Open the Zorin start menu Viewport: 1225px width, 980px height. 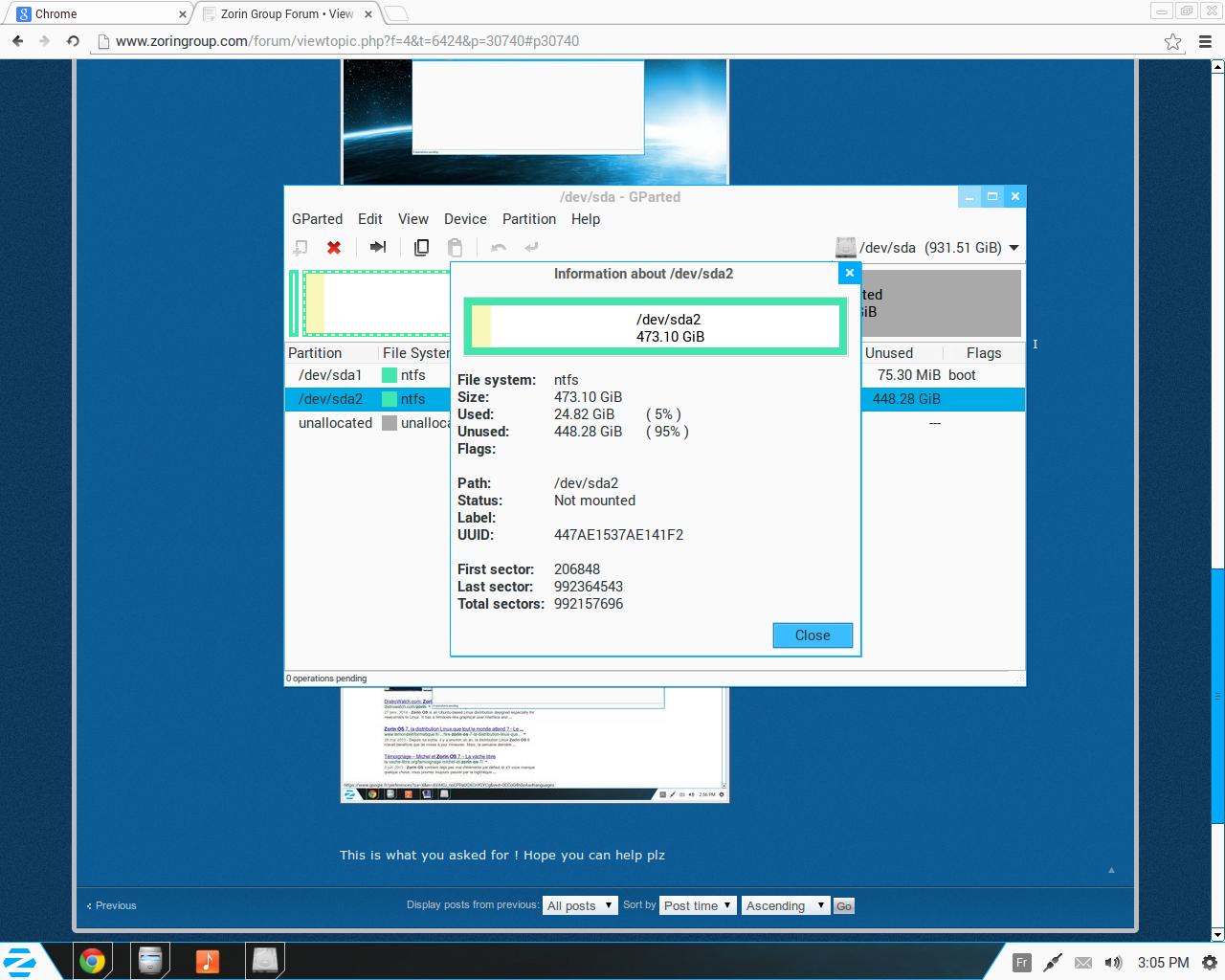[21, 961]
